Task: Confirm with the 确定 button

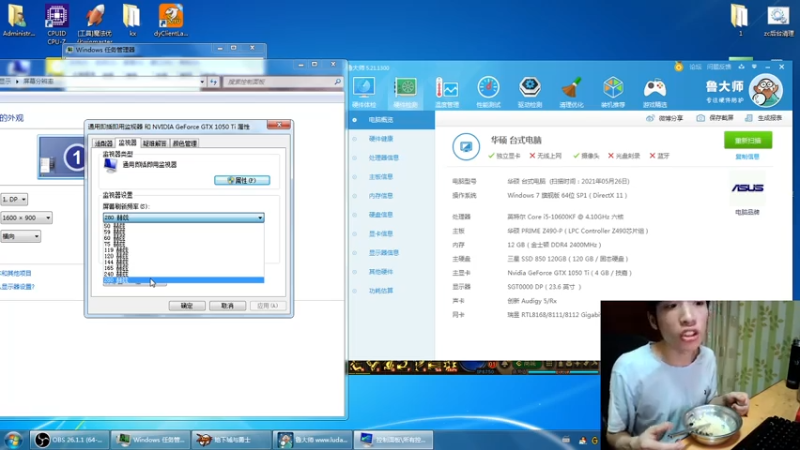Action: [x=187, y=306]
